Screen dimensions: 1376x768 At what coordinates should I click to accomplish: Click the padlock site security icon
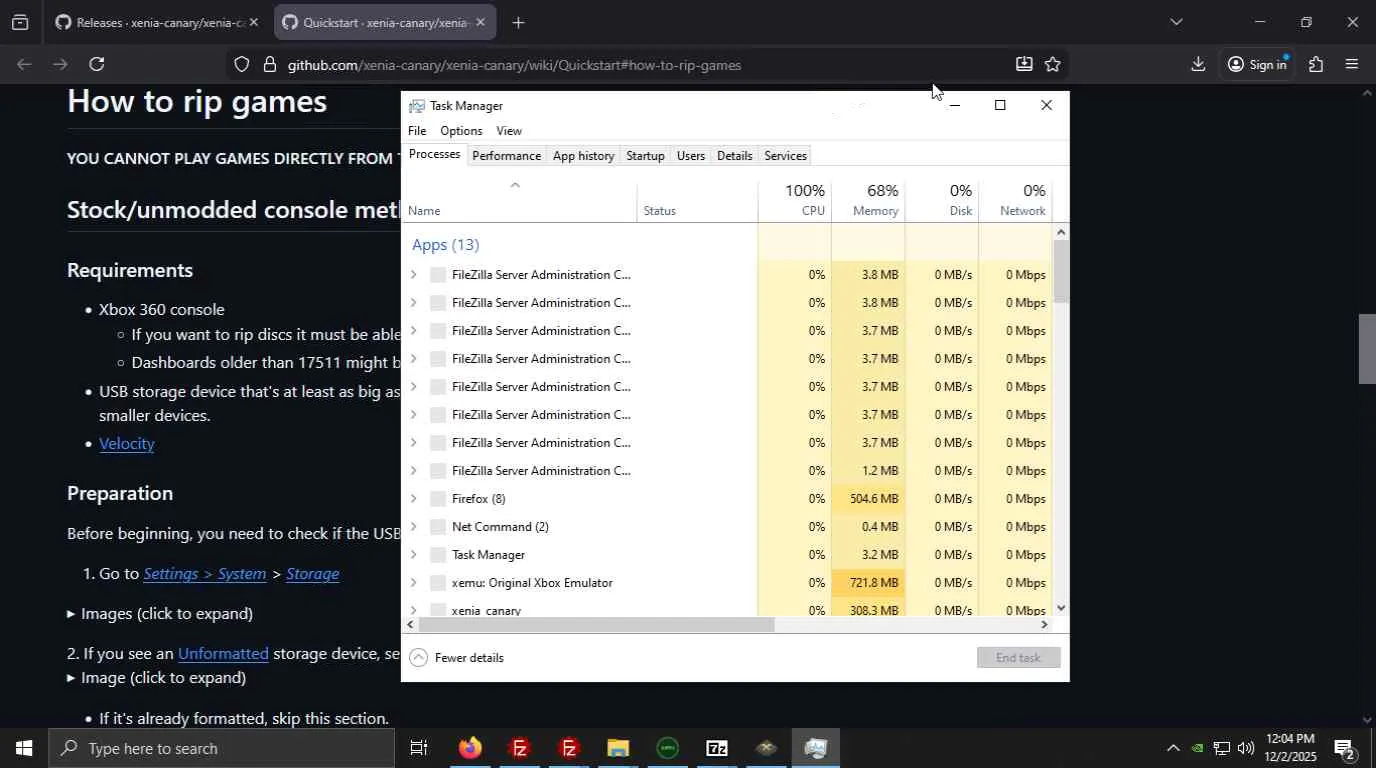(x=269, y=64)
